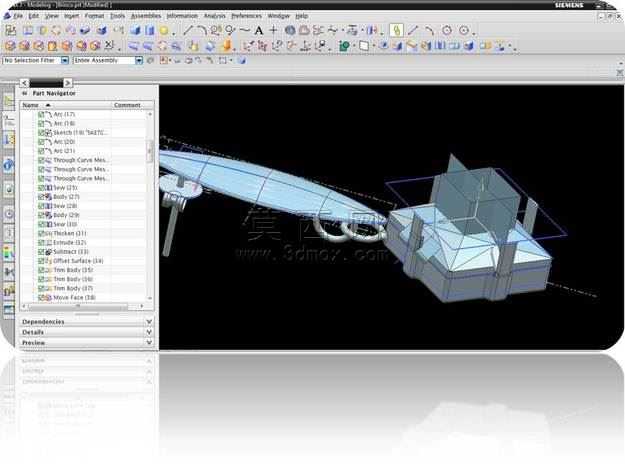Uncheck the Offset Surface (34) checkbox
Viewport: 625px width, 469px height.
click(x=41, y=261)
